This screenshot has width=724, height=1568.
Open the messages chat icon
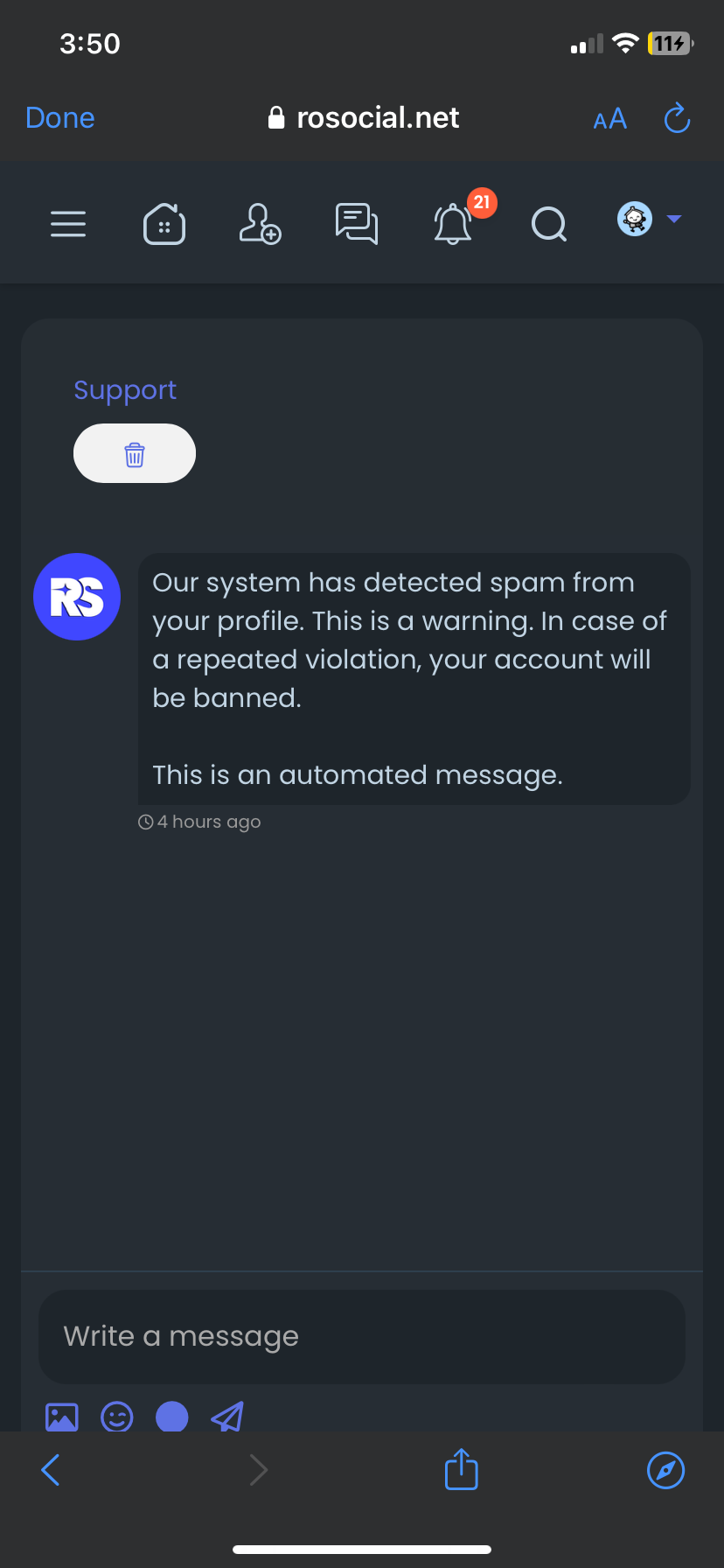pos(357,224)
